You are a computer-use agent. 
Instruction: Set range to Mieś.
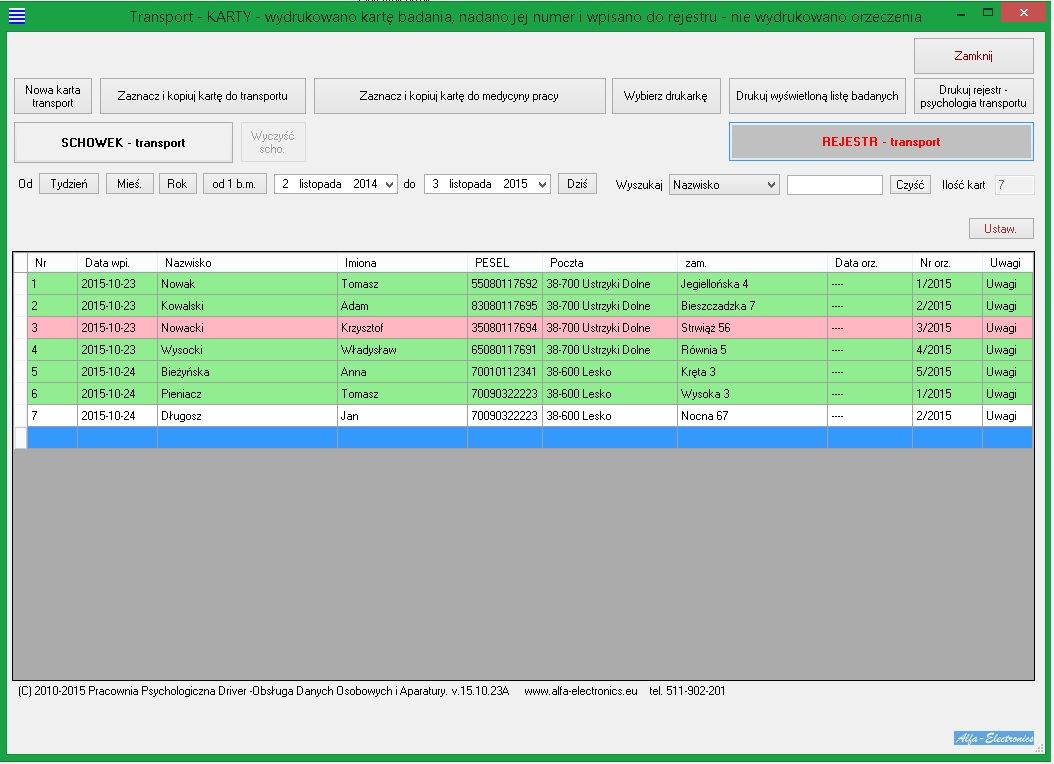(x=129, y=184)
